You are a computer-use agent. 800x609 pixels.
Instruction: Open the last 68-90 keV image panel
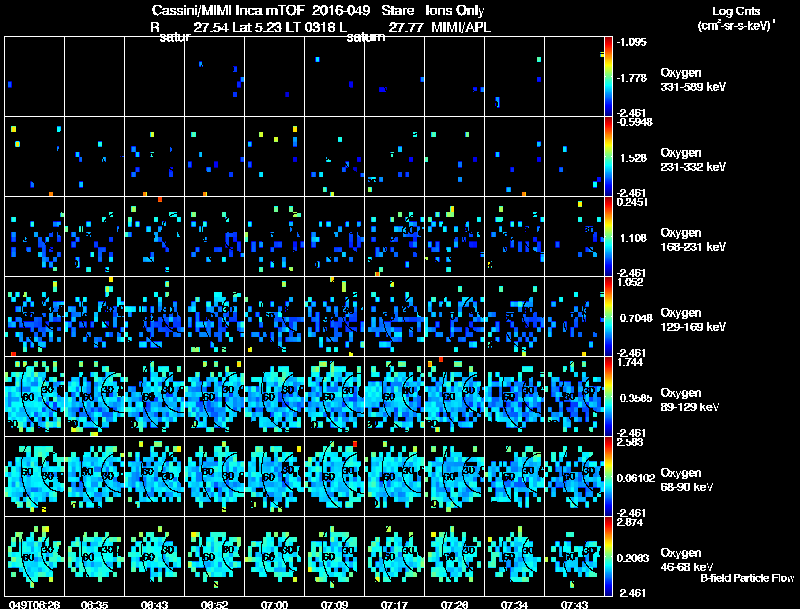tap(574, 476)
